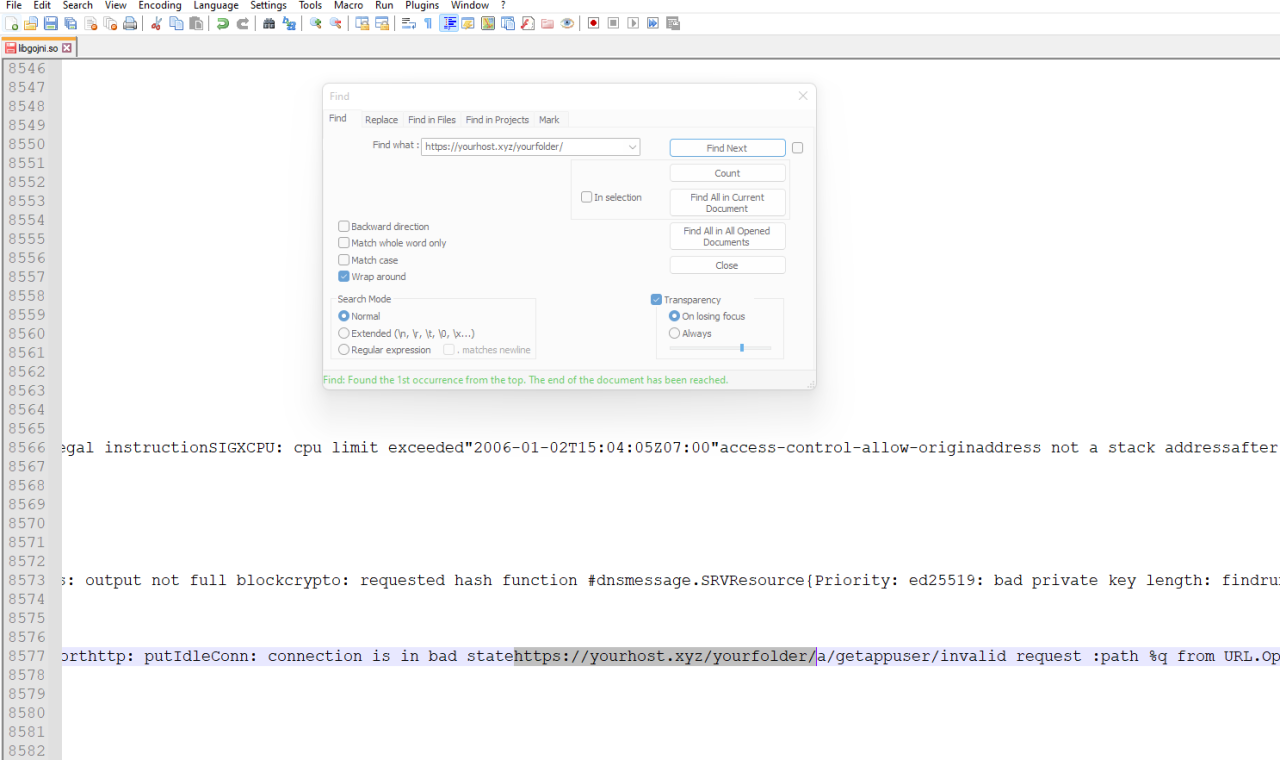Click the Save file toolbar icon
This screenshot has height=760, width=1280.
[x=50, y=23]
